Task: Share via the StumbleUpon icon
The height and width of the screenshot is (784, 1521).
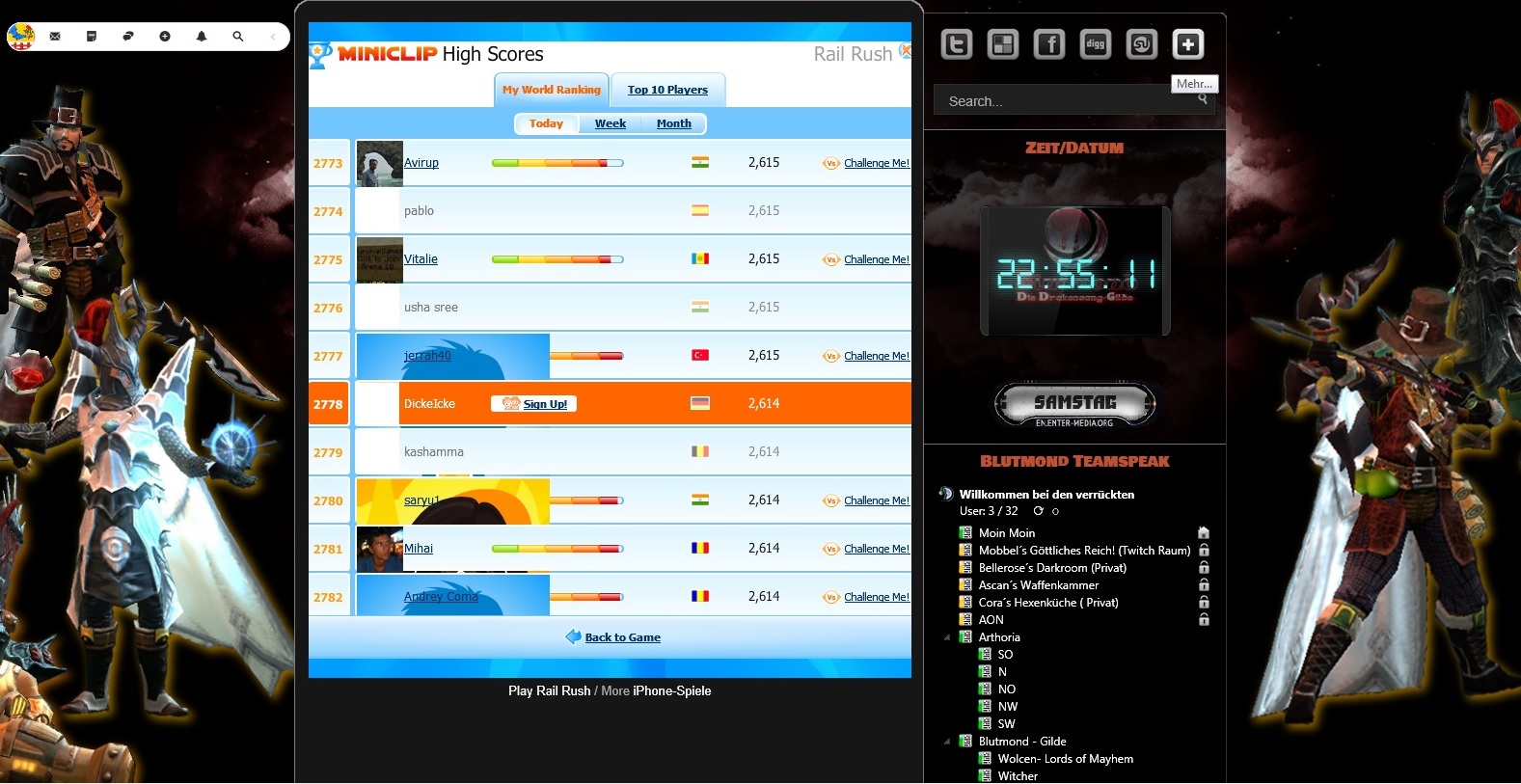Action: pos(1142,44)
